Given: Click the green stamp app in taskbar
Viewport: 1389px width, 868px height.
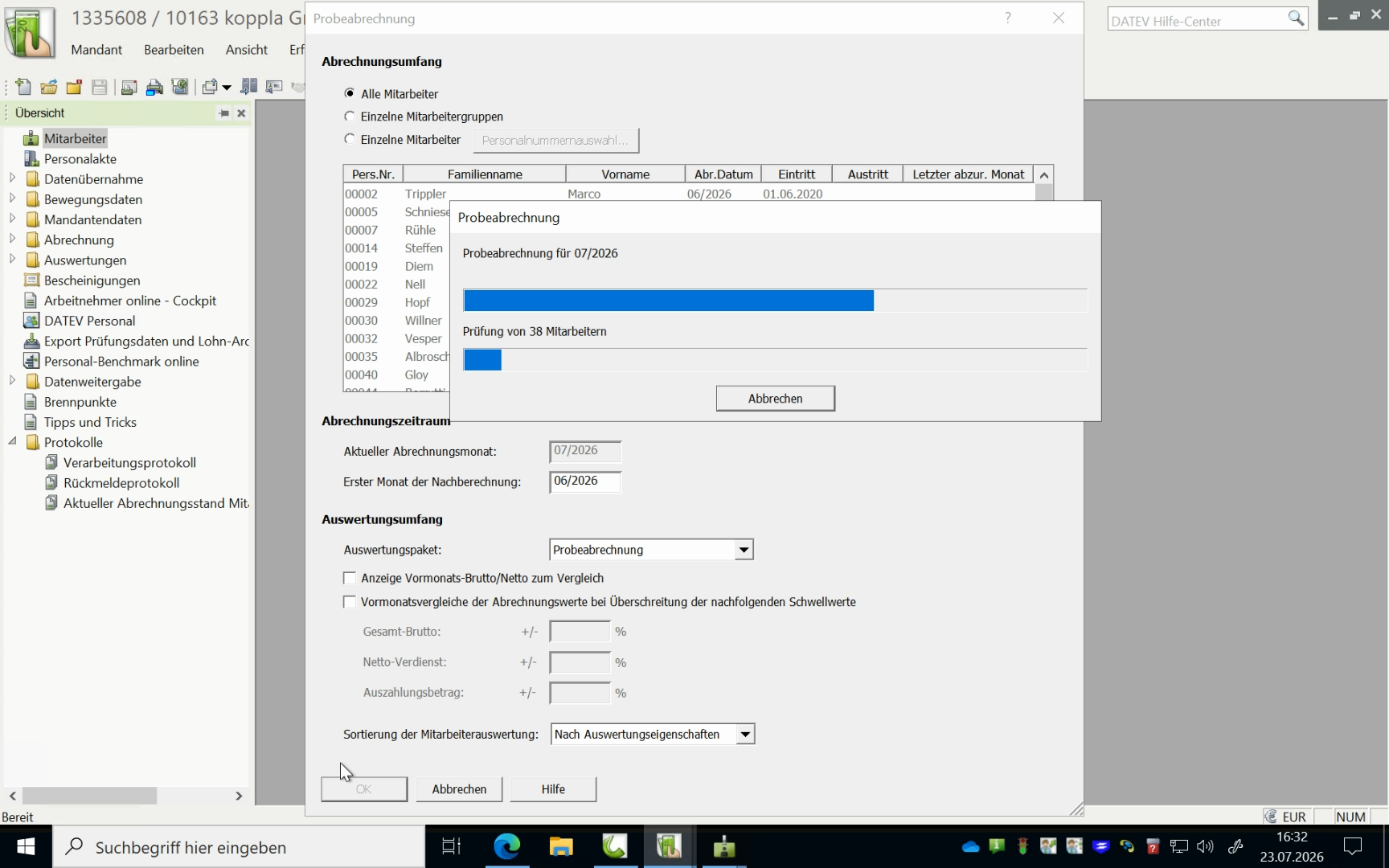Looking at the screenshot, I should pos(723,846).
